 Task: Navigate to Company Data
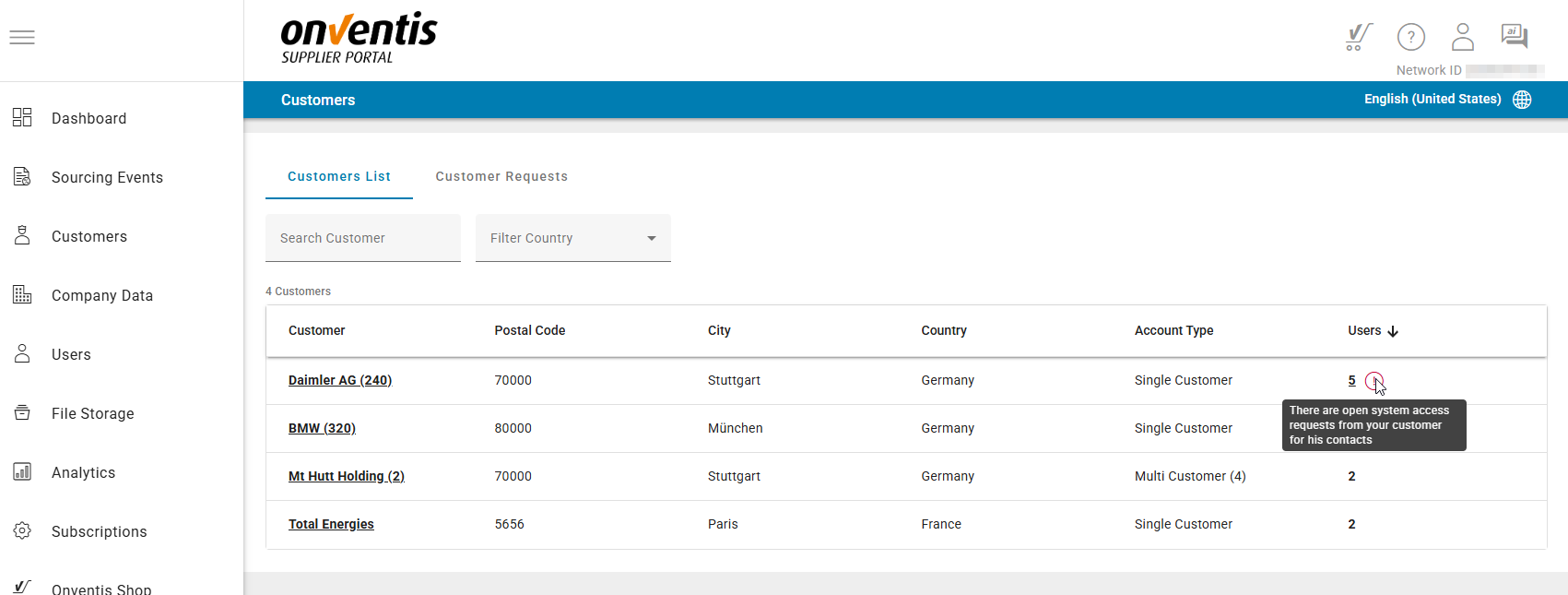(101, 295)
